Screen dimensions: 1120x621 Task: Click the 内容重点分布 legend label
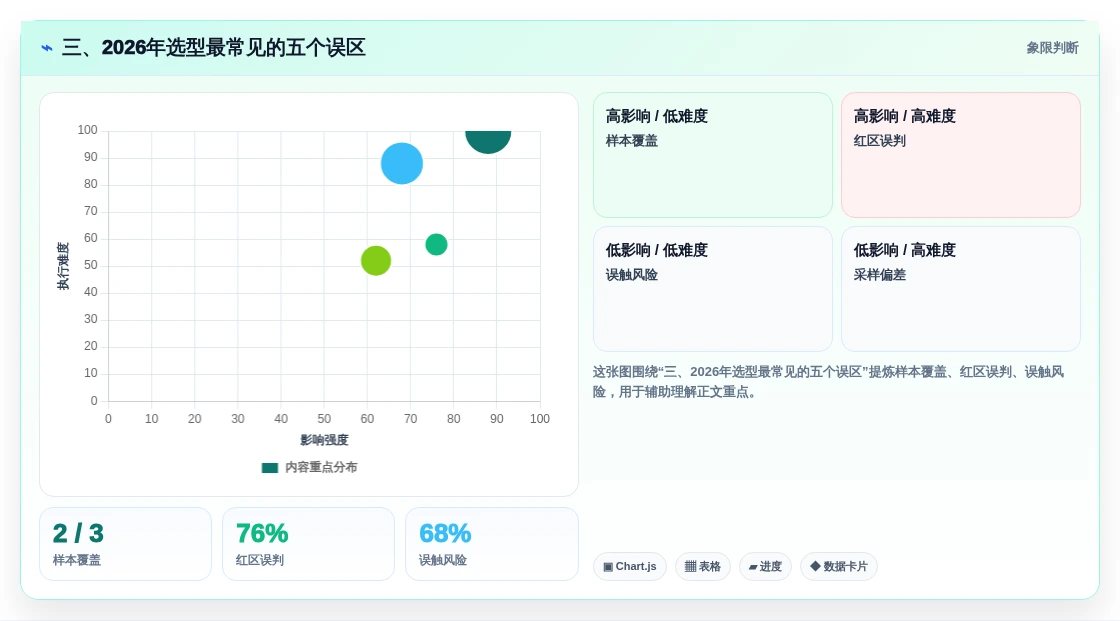click(321, 467)
